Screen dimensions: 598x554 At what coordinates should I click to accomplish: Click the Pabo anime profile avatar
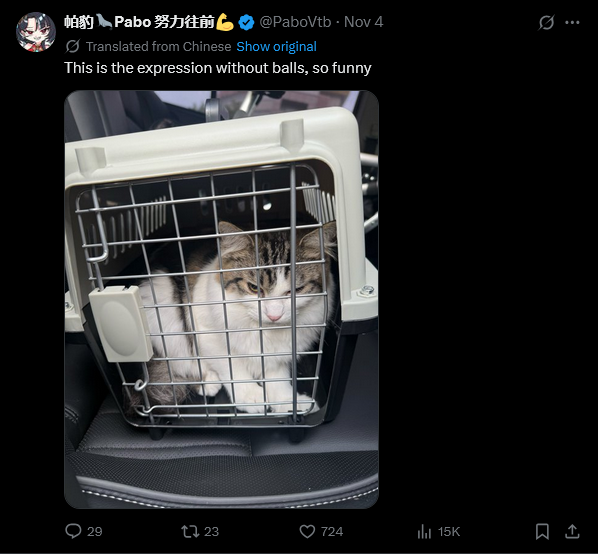coord(36,32)
